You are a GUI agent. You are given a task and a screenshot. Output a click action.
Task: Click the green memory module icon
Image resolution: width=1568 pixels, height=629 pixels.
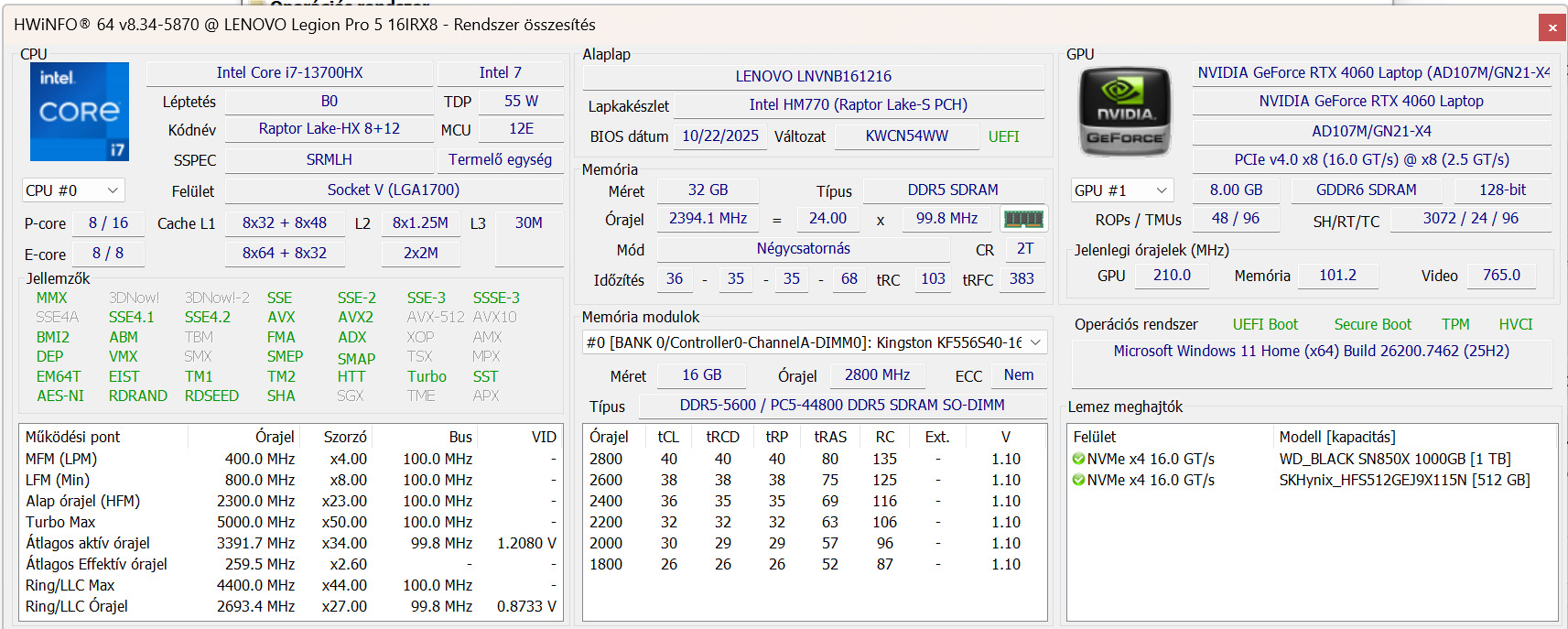point(1023,219)
